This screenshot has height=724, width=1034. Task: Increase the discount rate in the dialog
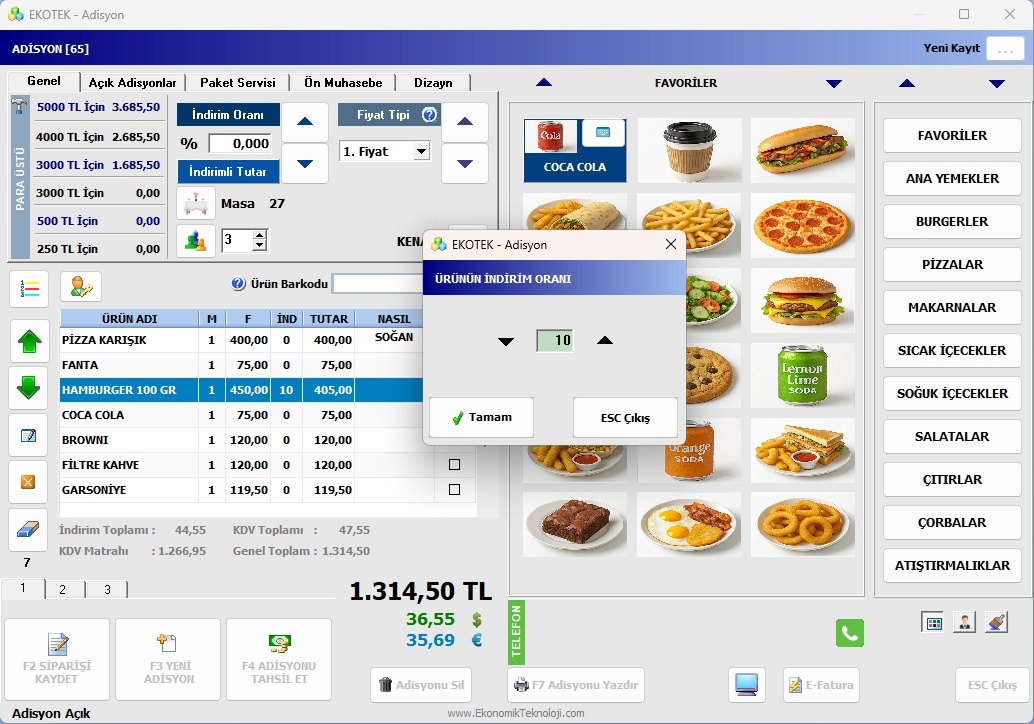pyautogui.click(x=605, y=340)
